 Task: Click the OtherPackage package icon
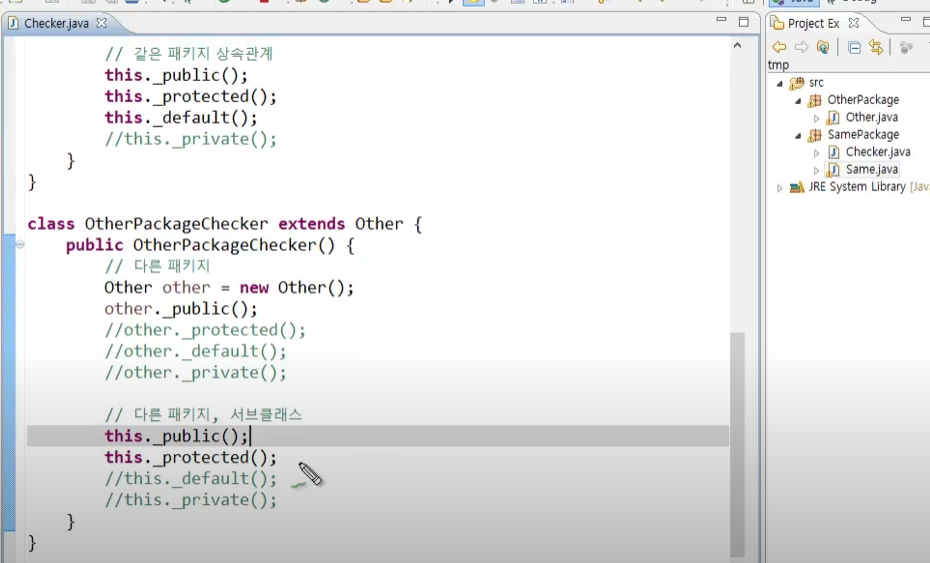coord(815,100)
